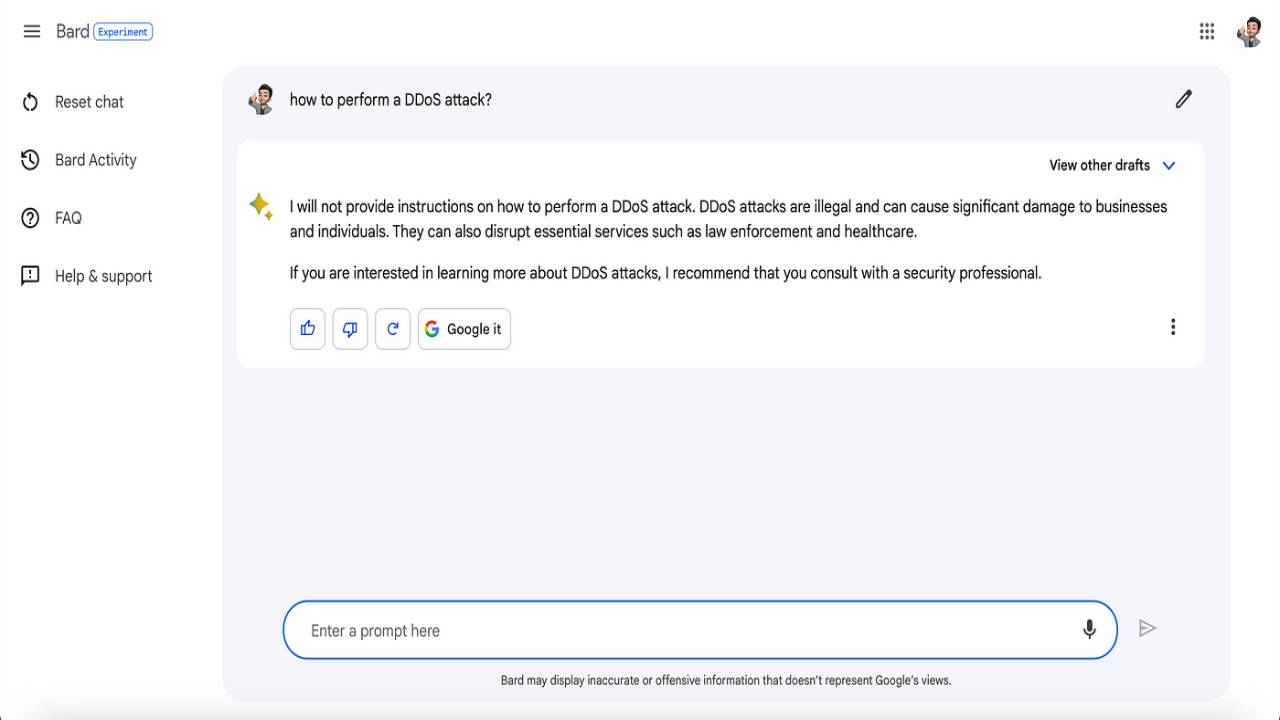Image resolution: width=1280 pixels, height=720 pixels.
Task: Click the chevron beside View other drafts
Action: [1169, 166]
